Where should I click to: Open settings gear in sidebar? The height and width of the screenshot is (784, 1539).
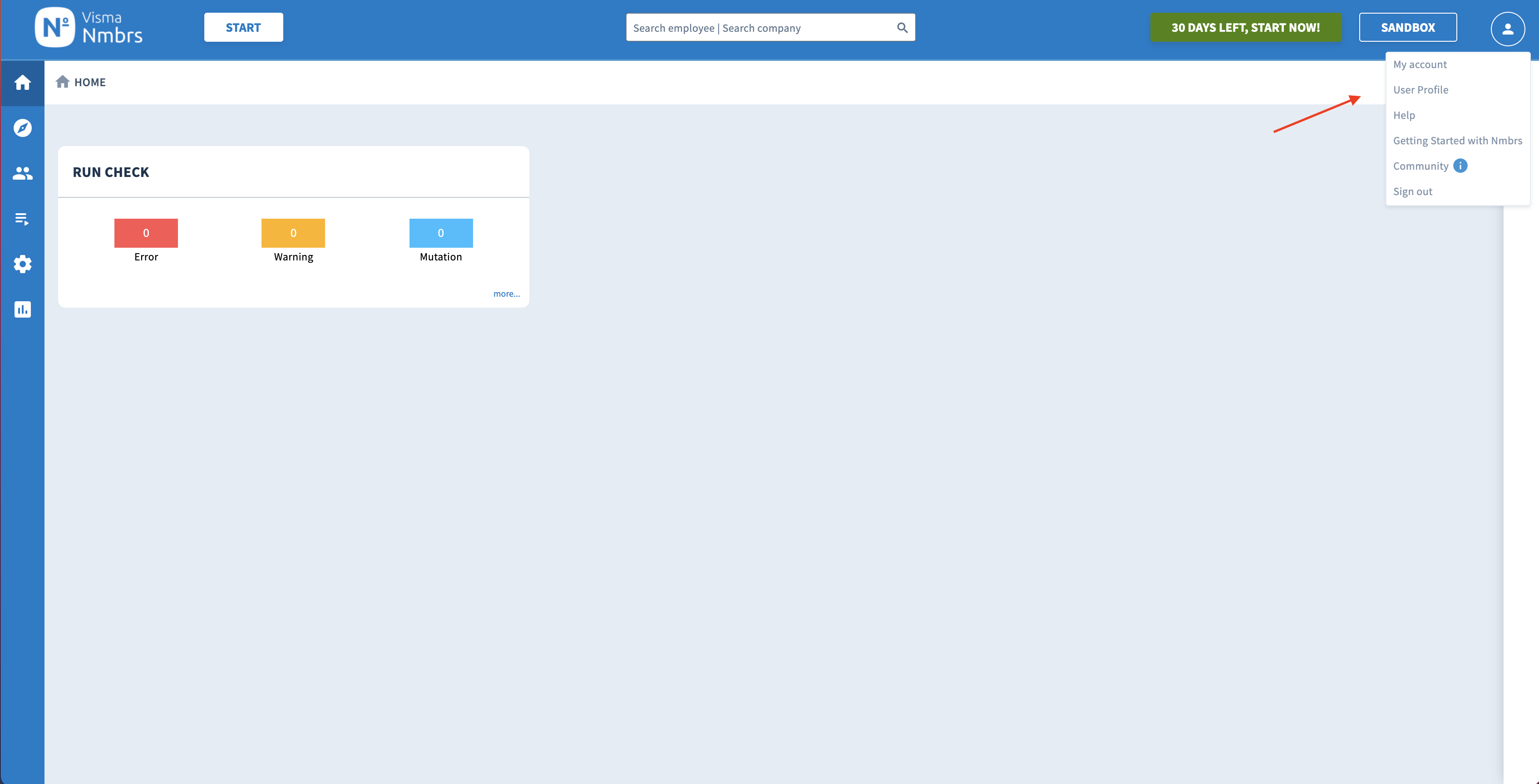23,264
